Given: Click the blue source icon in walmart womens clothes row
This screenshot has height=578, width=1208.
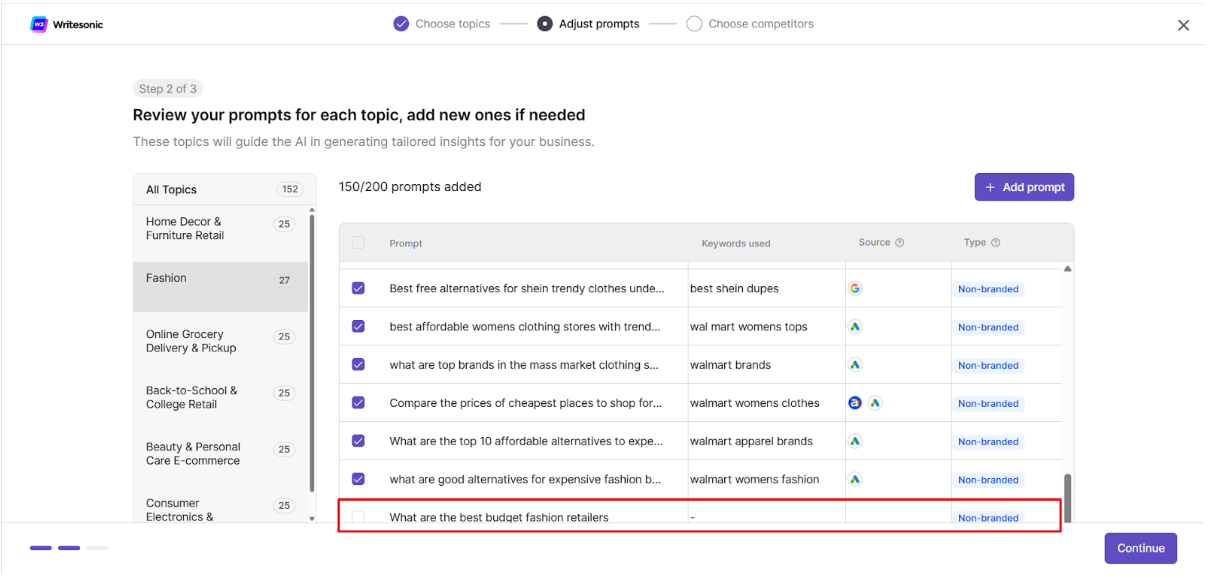Looking at the screenshot, I should click(x=855, y=403).
